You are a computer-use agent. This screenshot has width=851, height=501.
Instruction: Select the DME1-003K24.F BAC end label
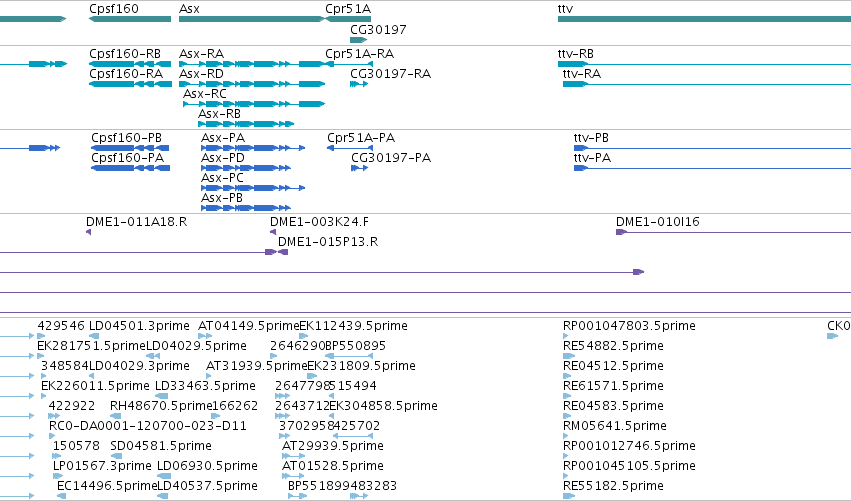319,222
